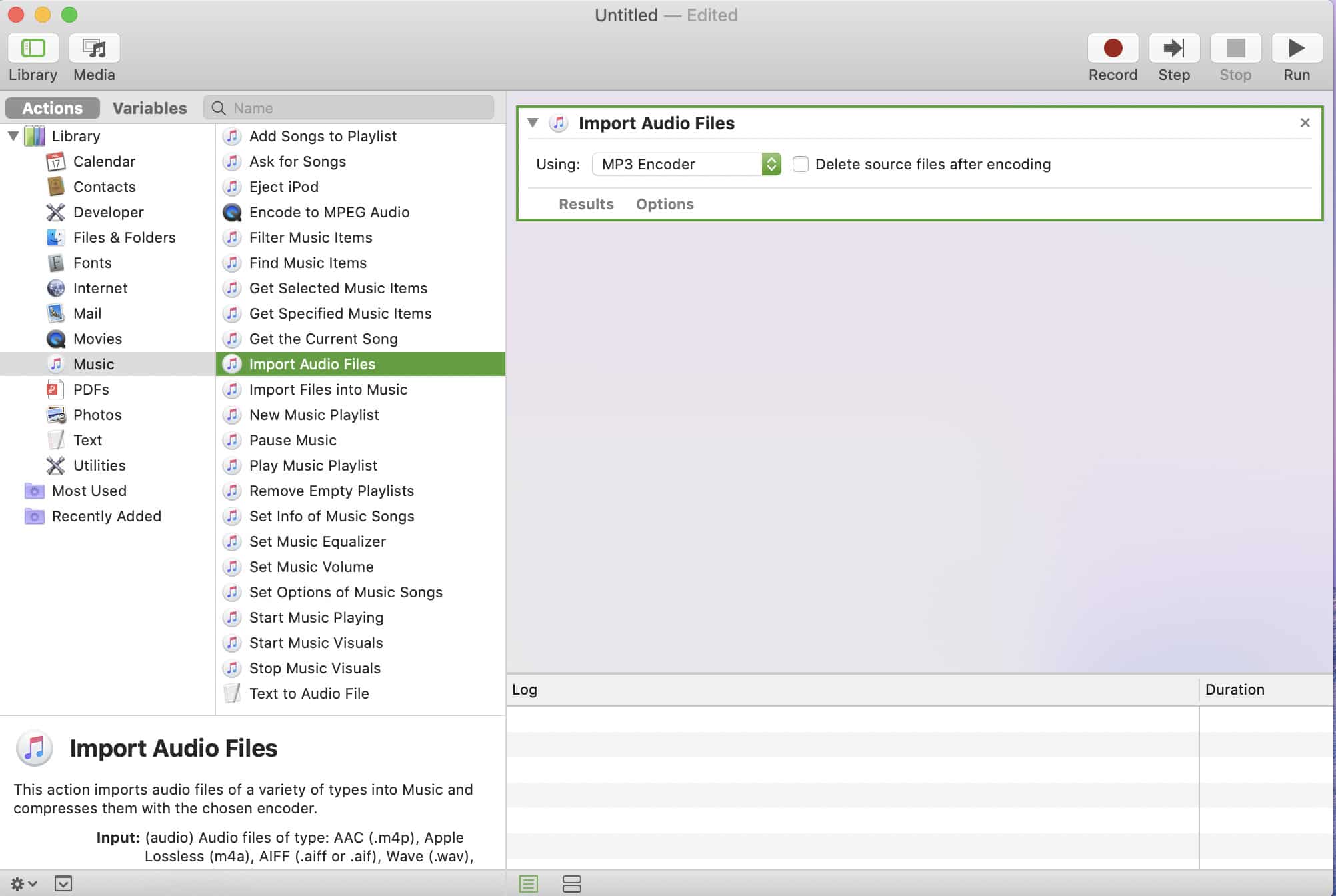Image resolution: width=1336 pixels, height=896 pixels.
Task: Show the Results of action
Action: click(585, 204)
